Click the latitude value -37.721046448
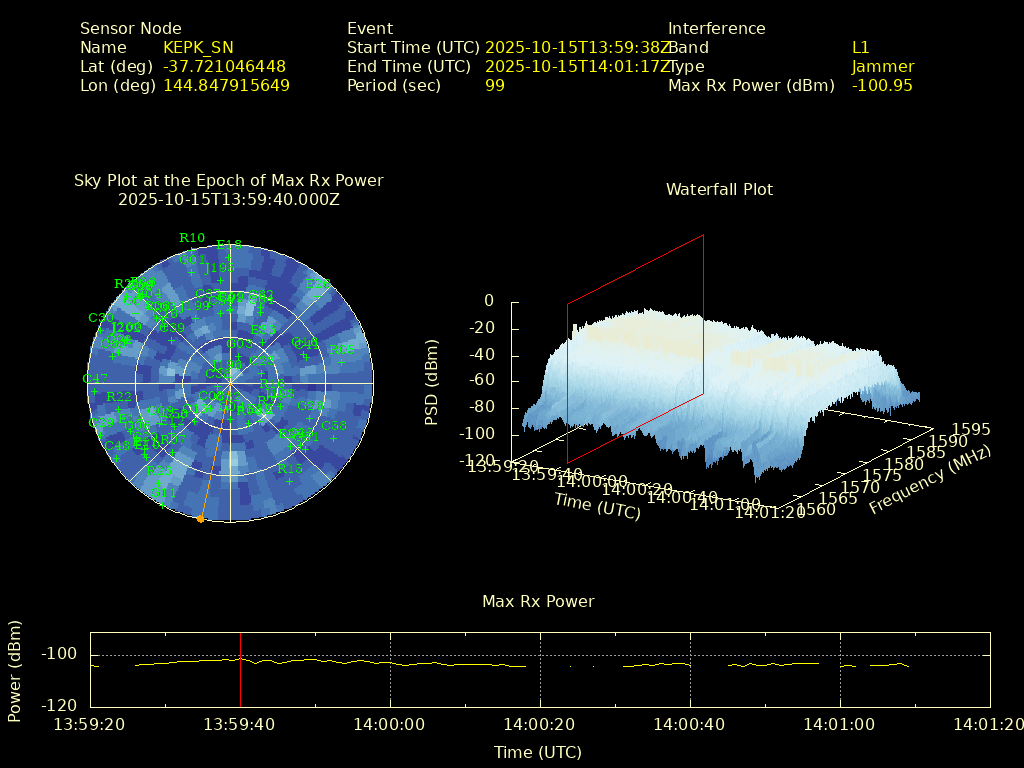The width and height of the screenshot is (1024, 768). click(224, 66)
